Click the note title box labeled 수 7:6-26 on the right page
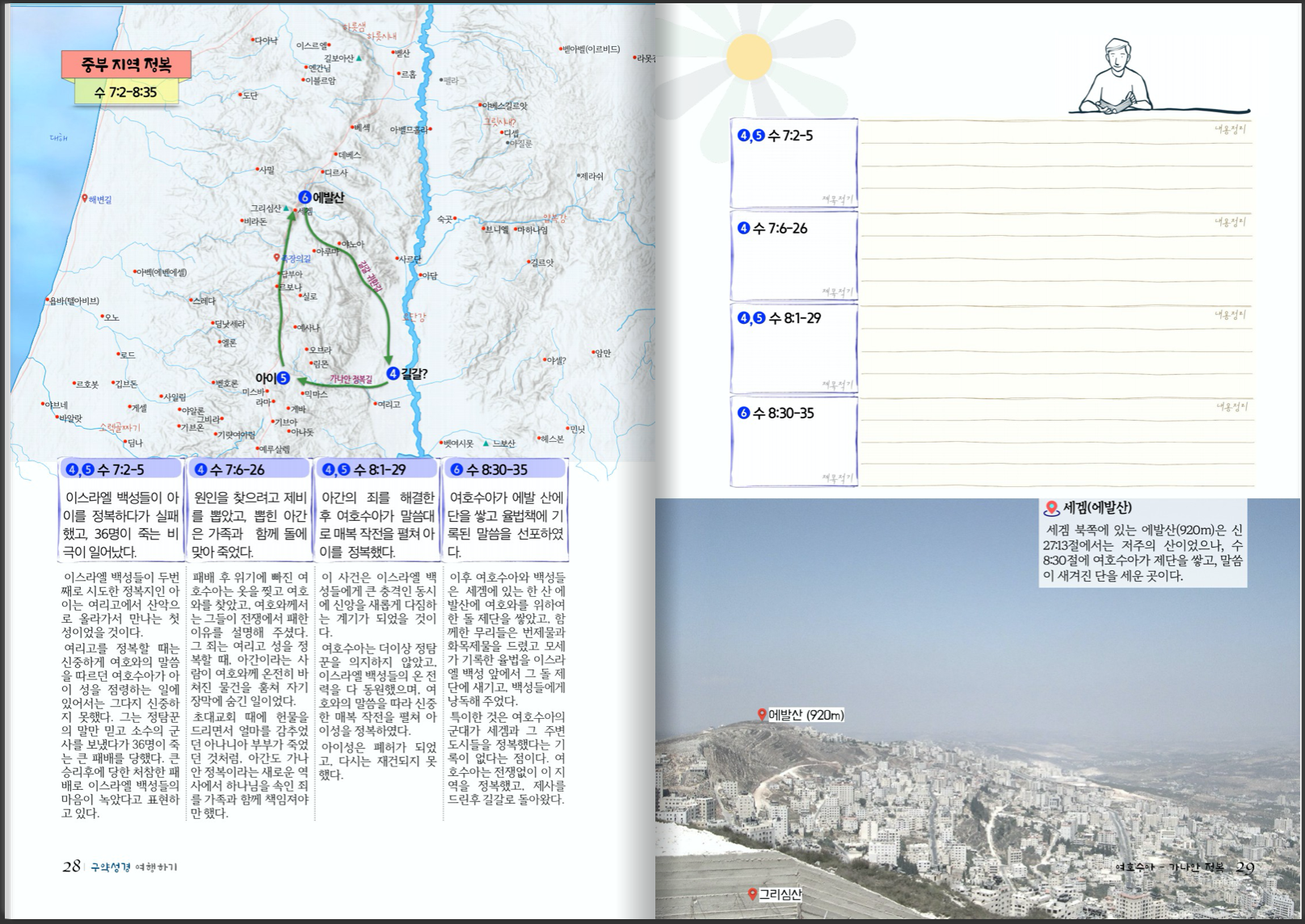Screen dimensions: 1305x924 [x=794, y=255]
